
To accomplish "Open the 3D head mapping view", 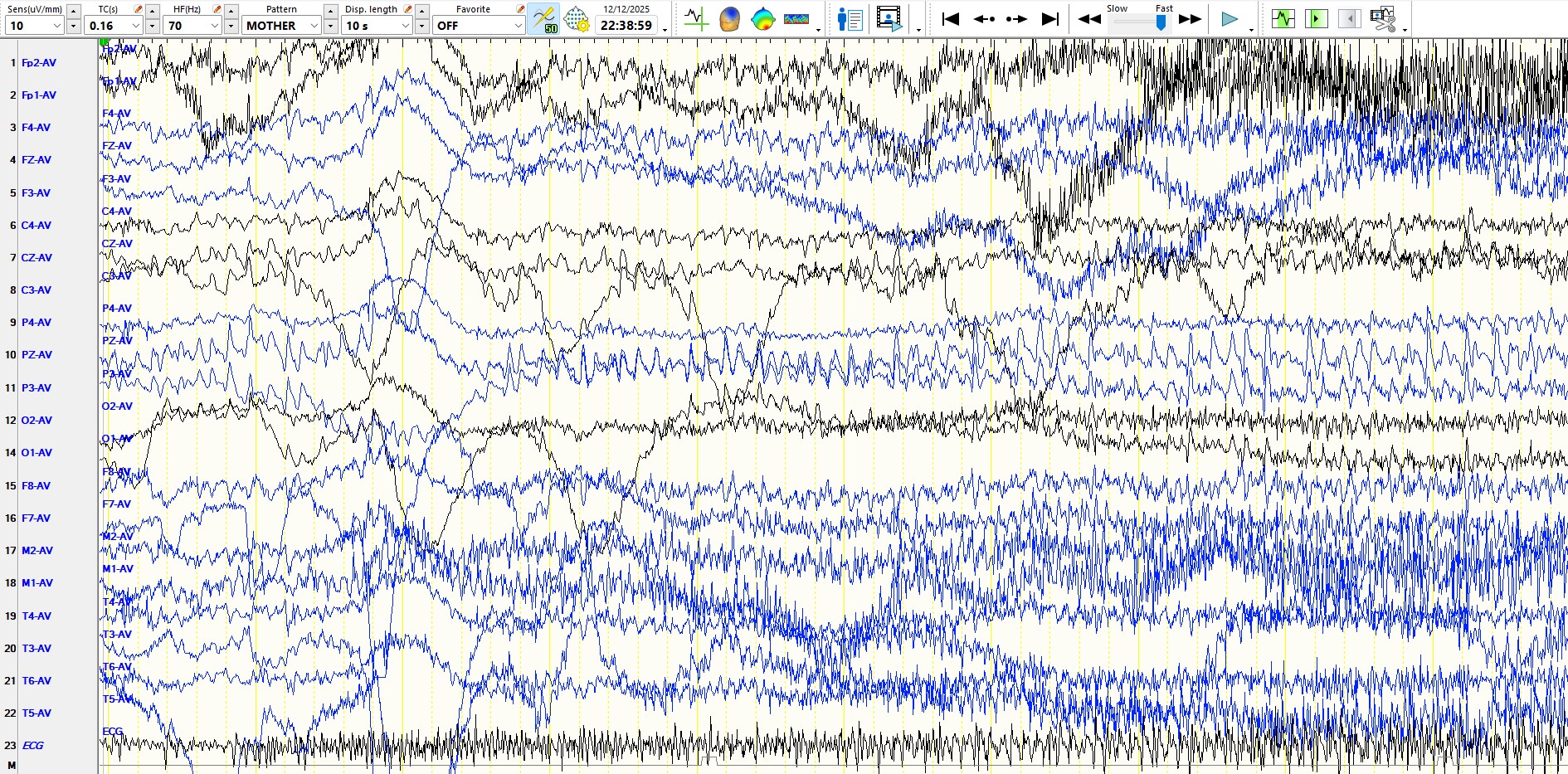I will click(x=729, y=19).
